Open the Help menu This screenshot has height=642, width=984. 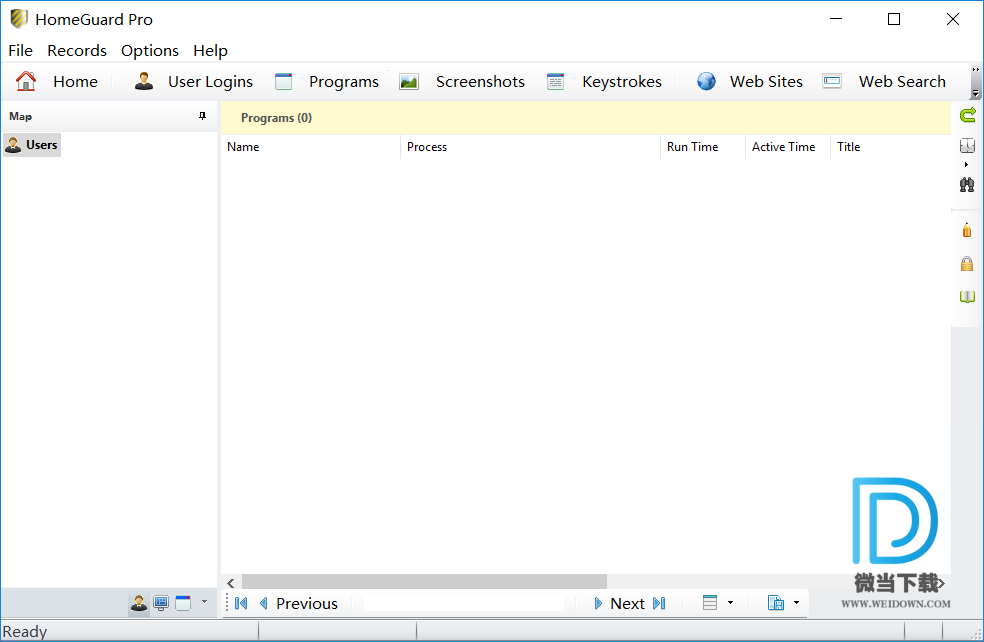(210, 51)
